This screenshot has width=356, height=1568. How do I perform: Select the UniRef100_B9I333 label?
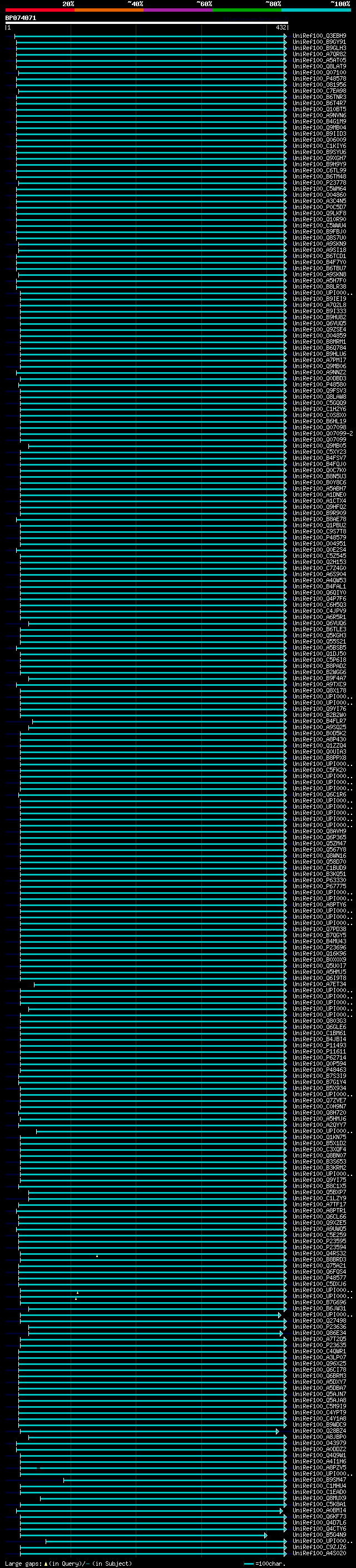(x=319, y=311)
